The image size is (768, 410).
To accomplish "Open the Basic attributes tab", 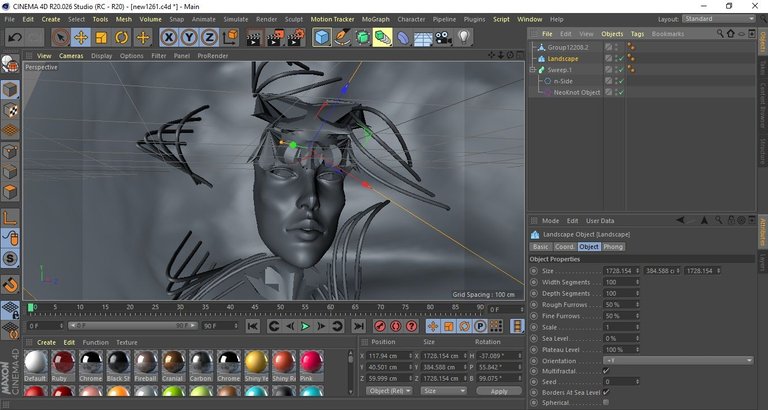I will (x=540, y=247).
